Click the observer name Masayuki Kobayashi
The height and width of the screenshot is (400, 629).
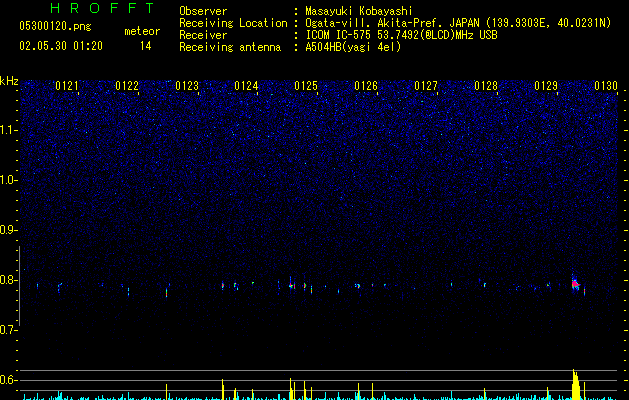click(x=359, y=11)
